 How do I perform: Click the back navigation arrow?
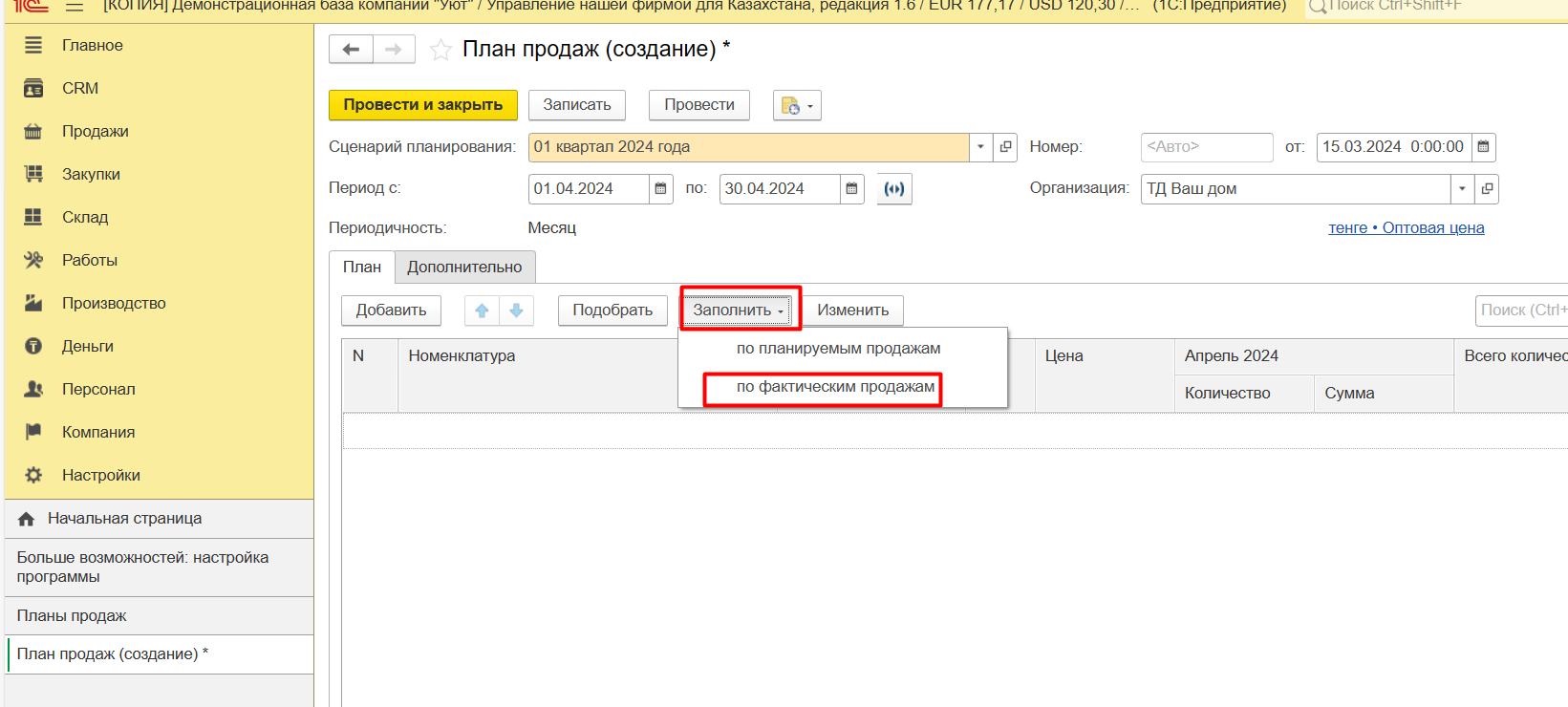tap(351, 50)
